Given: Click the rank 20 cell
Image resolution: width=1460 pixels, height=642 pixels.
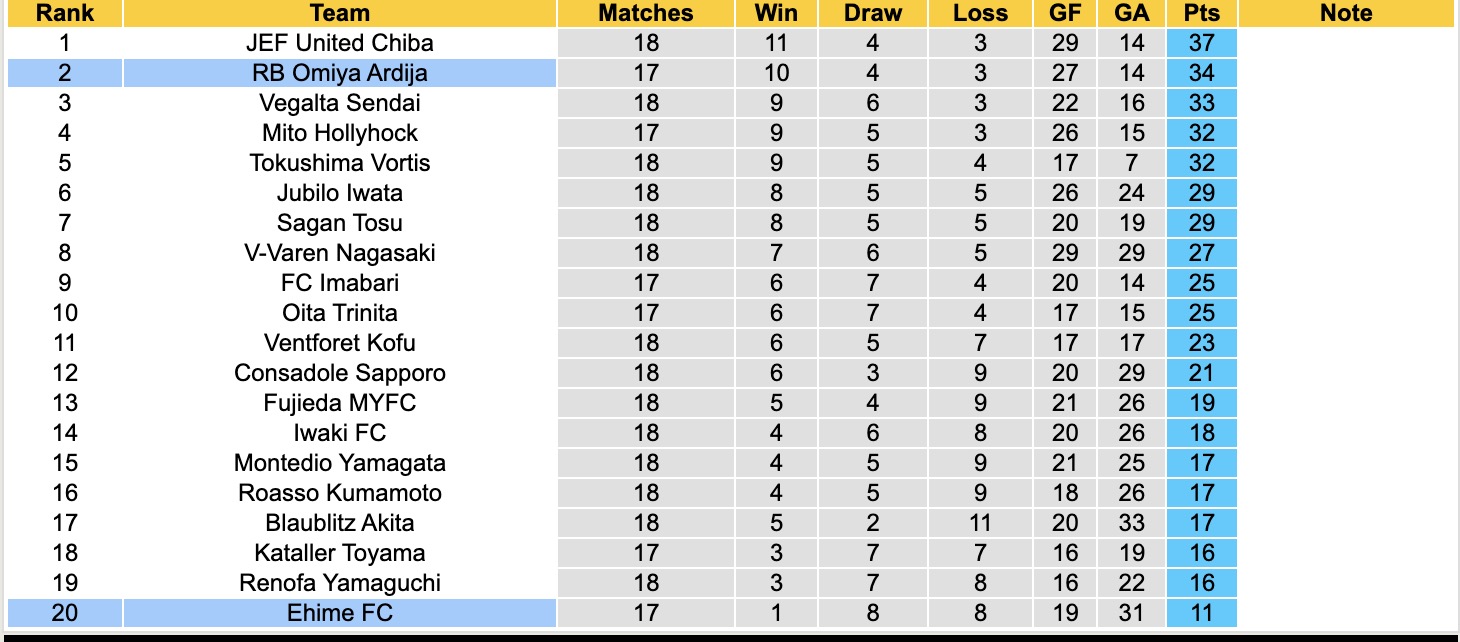Looking at the screenshot, I should click(x=64, y=613).
